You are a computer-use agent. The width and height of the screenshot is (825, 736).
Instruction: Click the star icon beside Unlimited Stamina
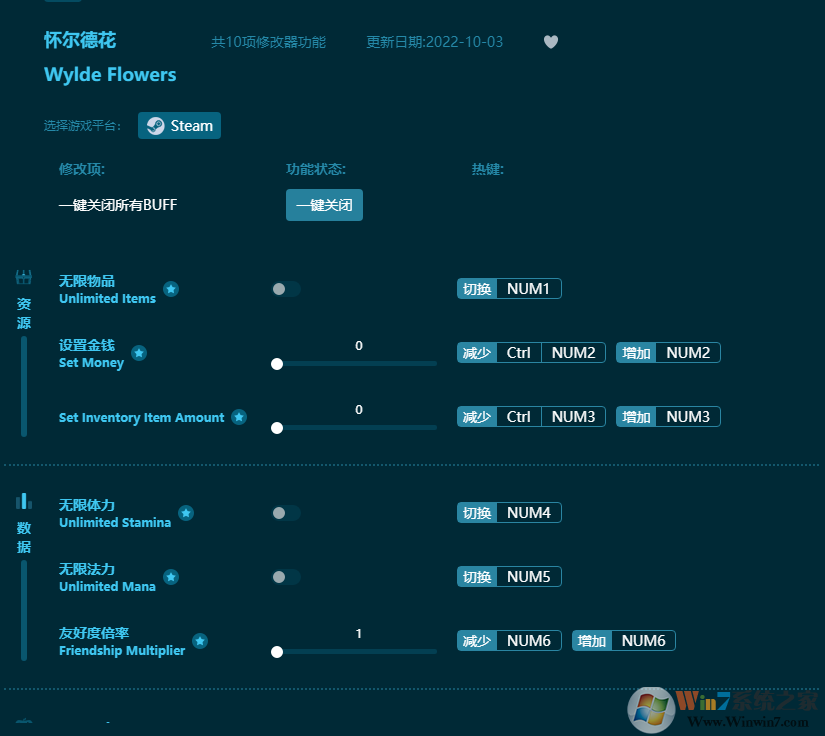[186, 513]
